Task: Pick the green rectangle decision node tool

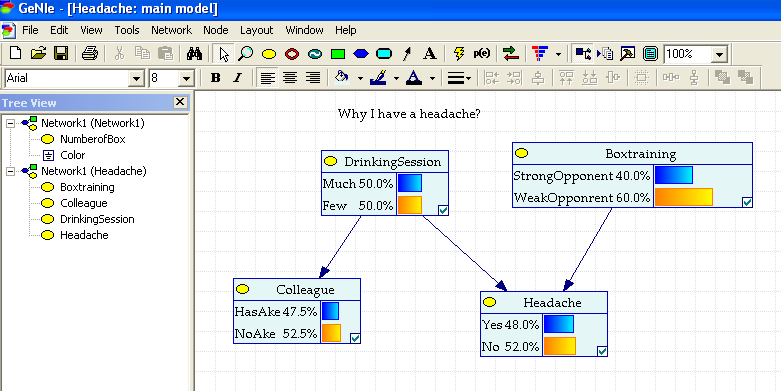Action: [338, 54]
